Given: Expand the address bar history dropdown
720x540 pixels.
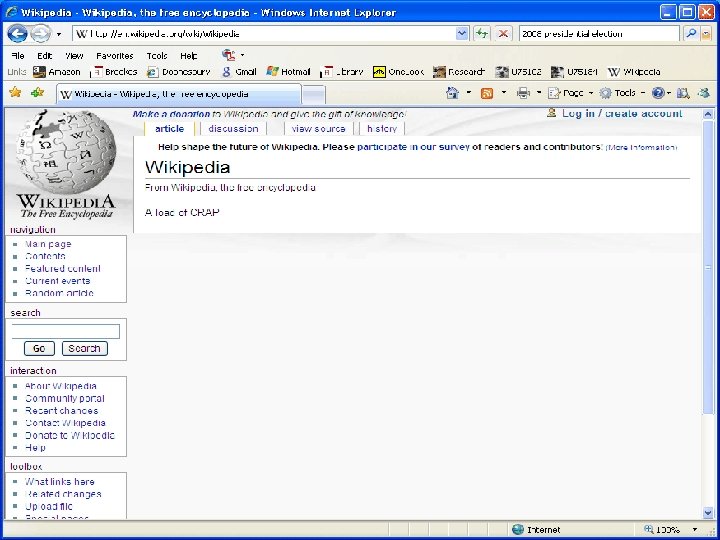Looking at the screenshot, I should [x=462, y=34].
